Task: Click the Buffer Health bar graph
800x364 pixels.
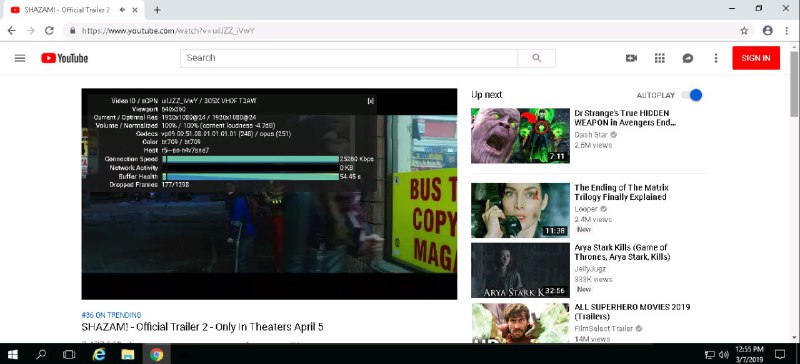Action: [x=251, y=177]
